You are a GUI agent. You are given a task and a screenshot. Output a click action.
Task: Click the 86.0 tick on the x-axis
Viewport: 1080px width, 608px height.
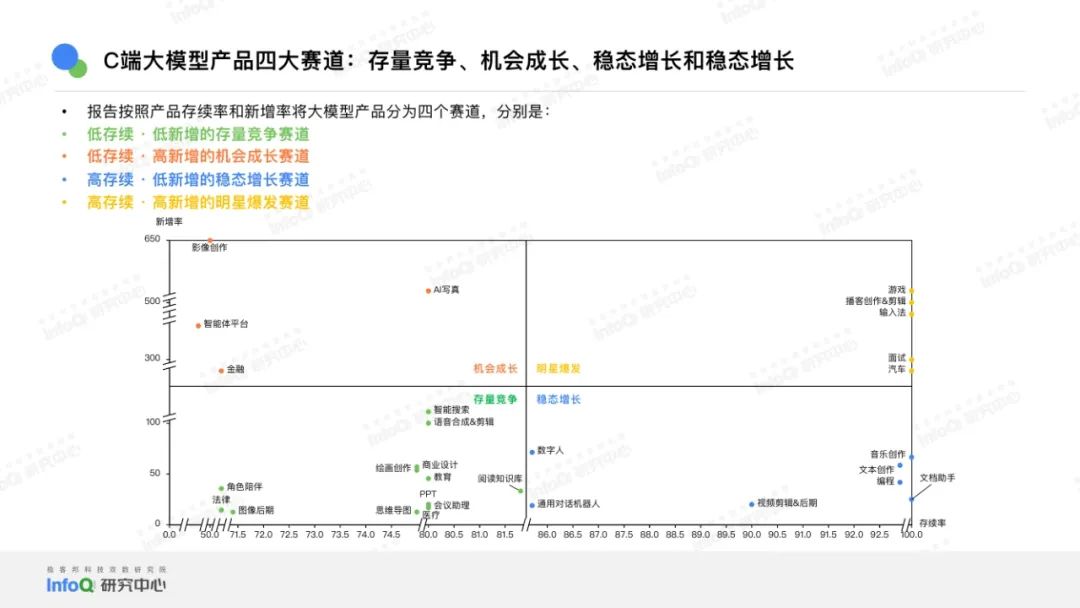click(x=547, y=534)
